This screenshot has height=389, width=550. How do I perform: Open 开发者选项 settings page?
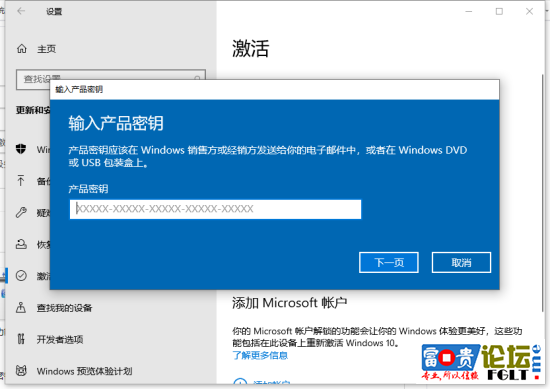point(60,340)
